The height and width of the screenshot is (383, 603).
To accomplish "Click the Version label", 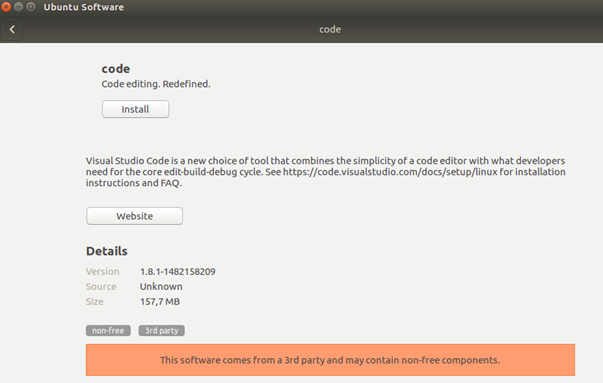I will [x=103, y=271].
